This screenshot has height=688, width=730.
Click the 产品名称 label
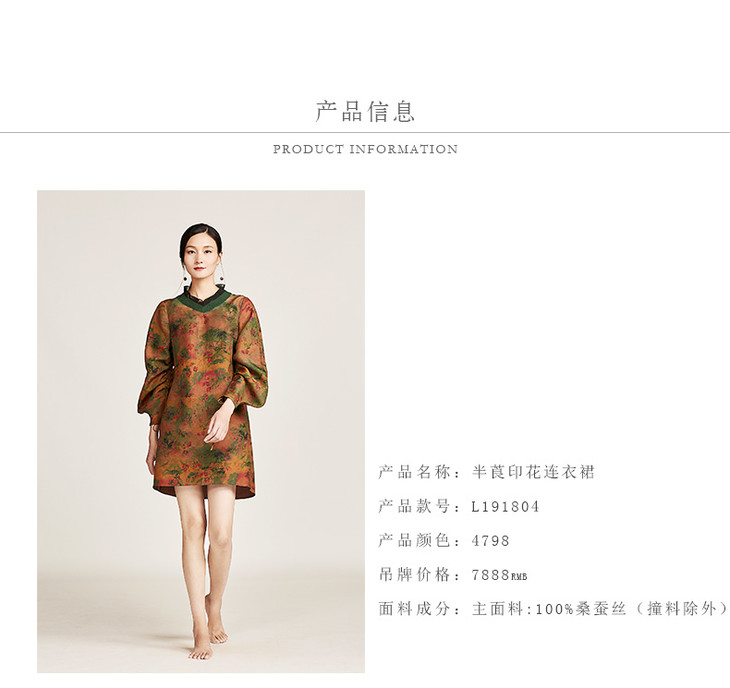click(414, 472)
